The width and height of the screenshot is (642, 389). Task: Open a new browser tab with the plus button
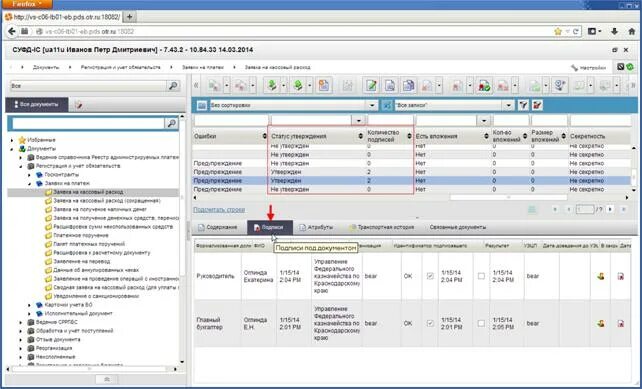click(129, 17)
